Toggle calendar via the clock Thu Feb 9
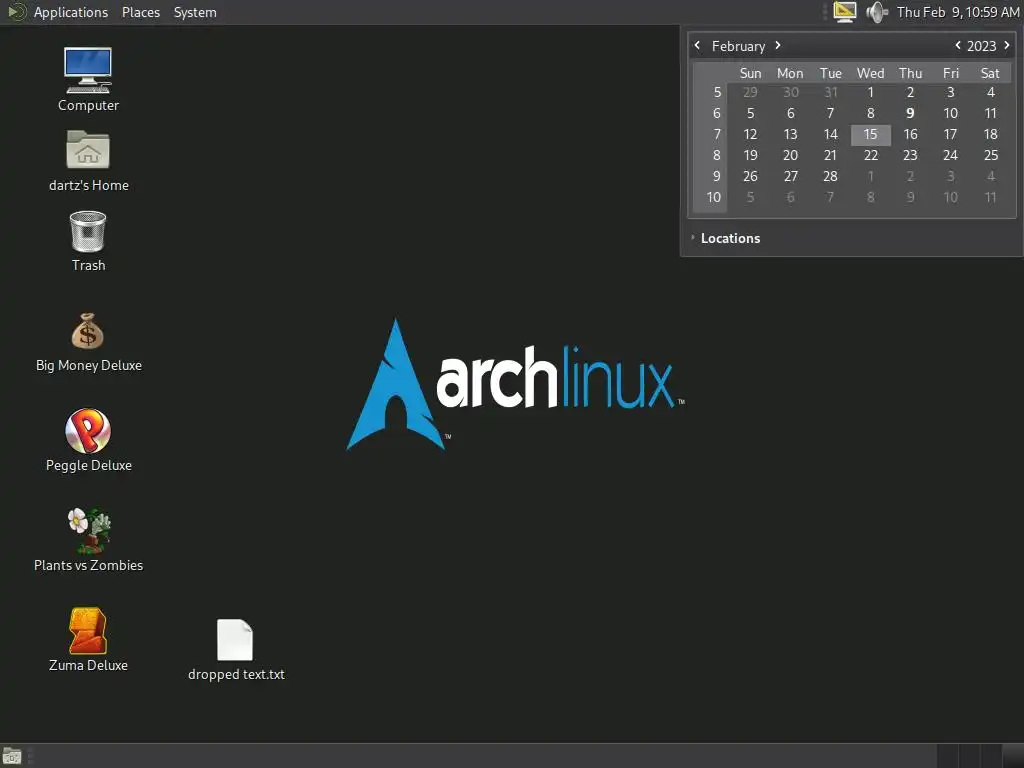This screenshot has width=1024, height=768. pos(957,12)
